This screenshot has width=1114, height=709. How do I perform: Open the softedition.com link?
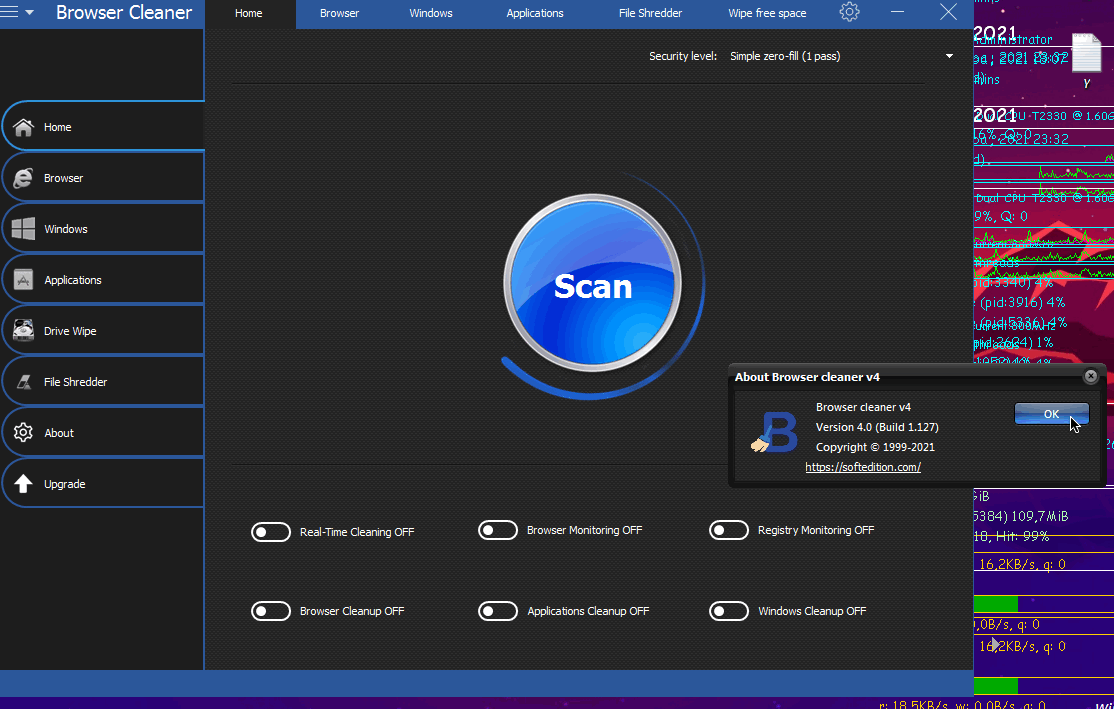[863, 467]
